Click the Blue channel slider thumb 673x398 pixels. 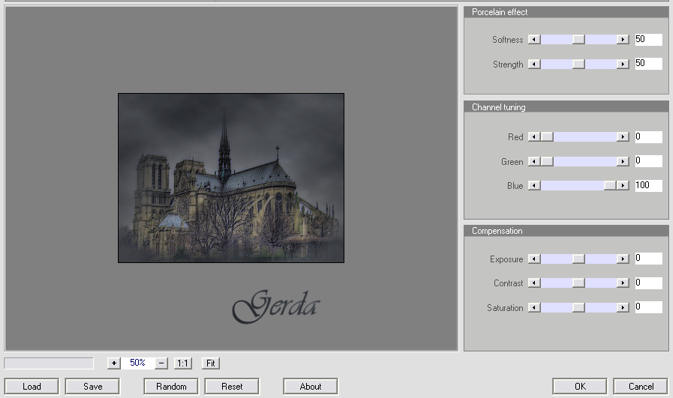click(x=610, y=185)
